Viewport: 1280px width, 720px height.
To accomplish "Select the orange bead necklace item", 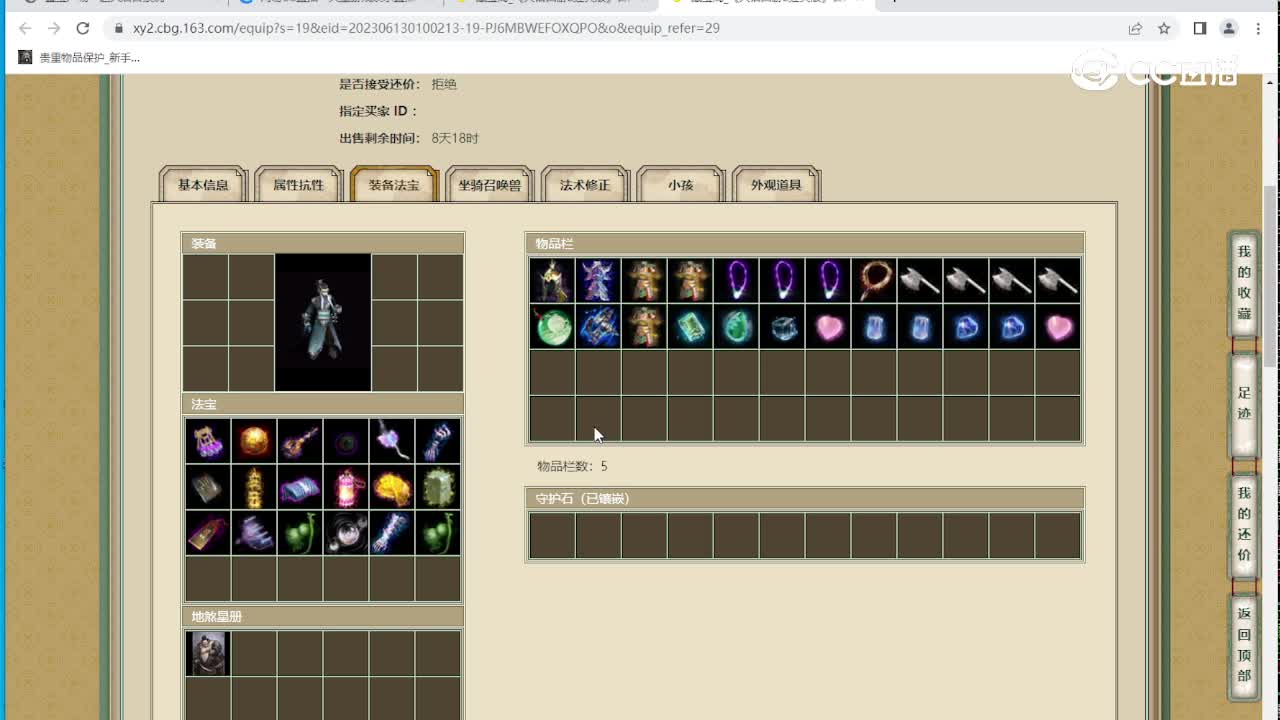I will [874, 281].
